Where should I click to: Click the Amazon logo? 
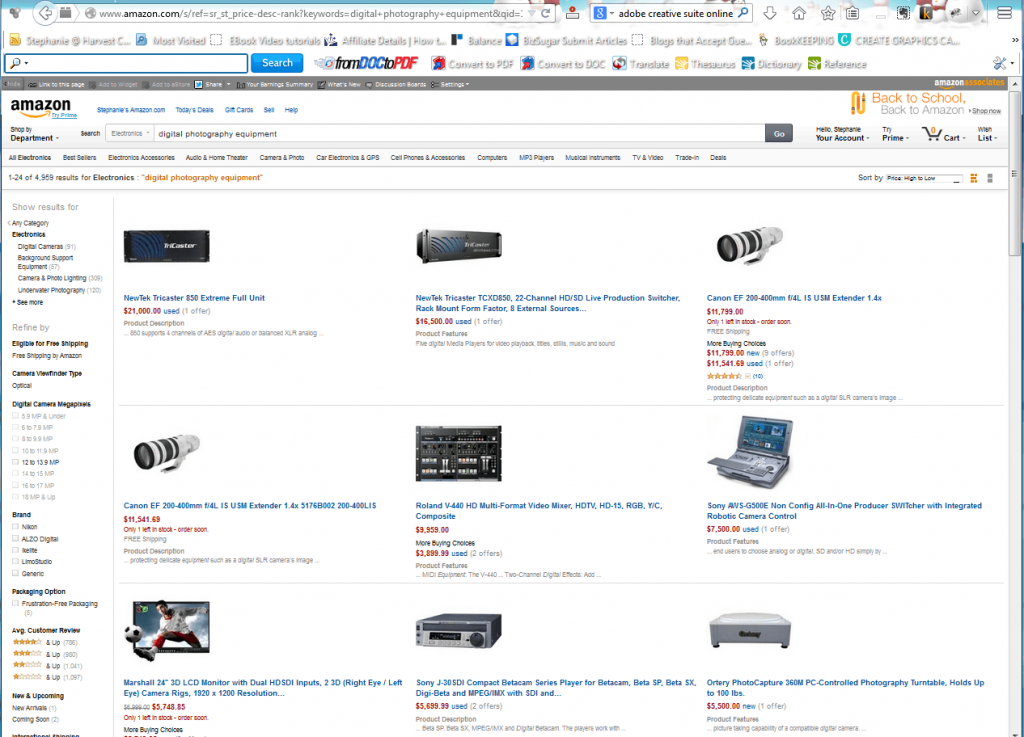[40, 106]
